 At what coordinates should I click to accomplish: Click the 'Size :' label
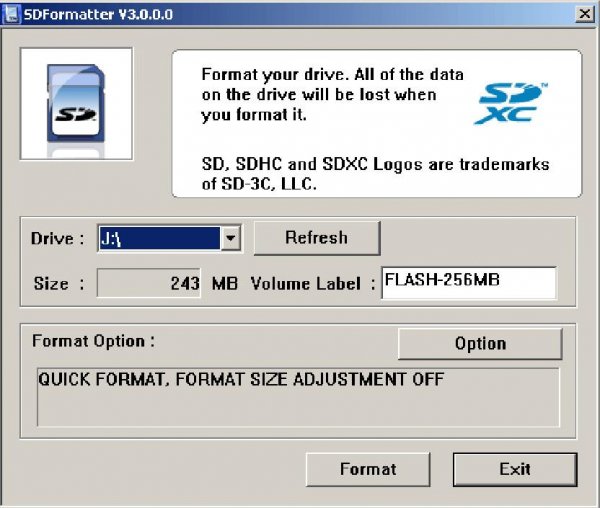pyautogui.click(x=59, y=283)
